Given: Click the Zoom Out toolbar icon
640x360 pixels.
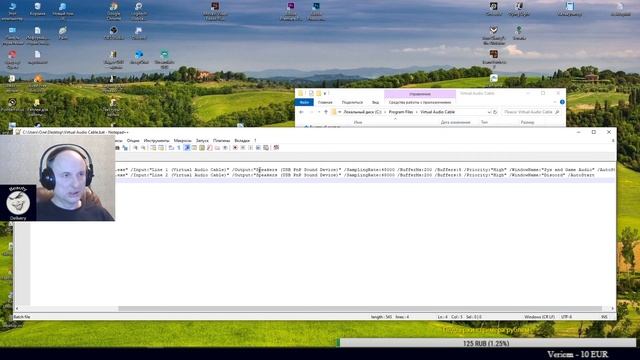Looking at the screenshot, I should 143,148.
